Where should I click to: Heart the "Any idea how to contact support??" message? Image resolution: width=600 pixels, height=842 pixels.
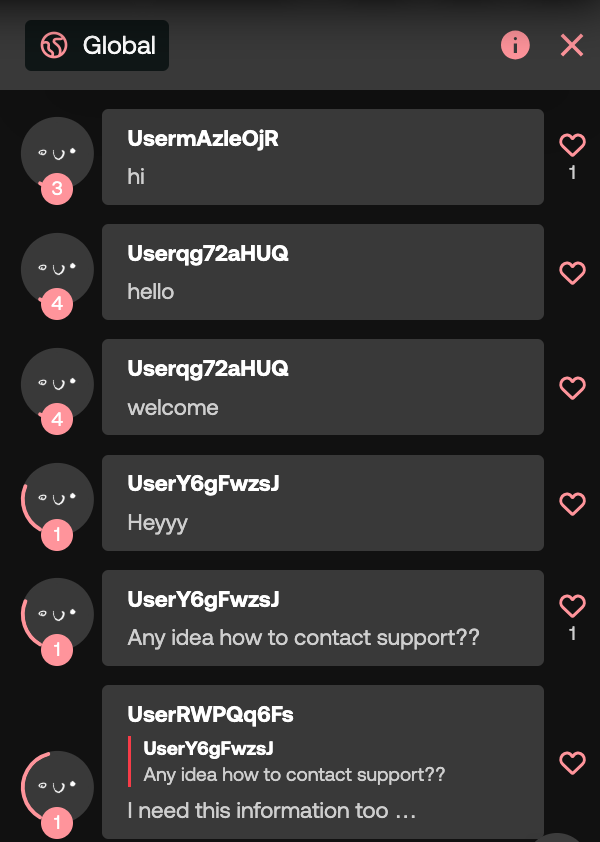coord(572,606)
